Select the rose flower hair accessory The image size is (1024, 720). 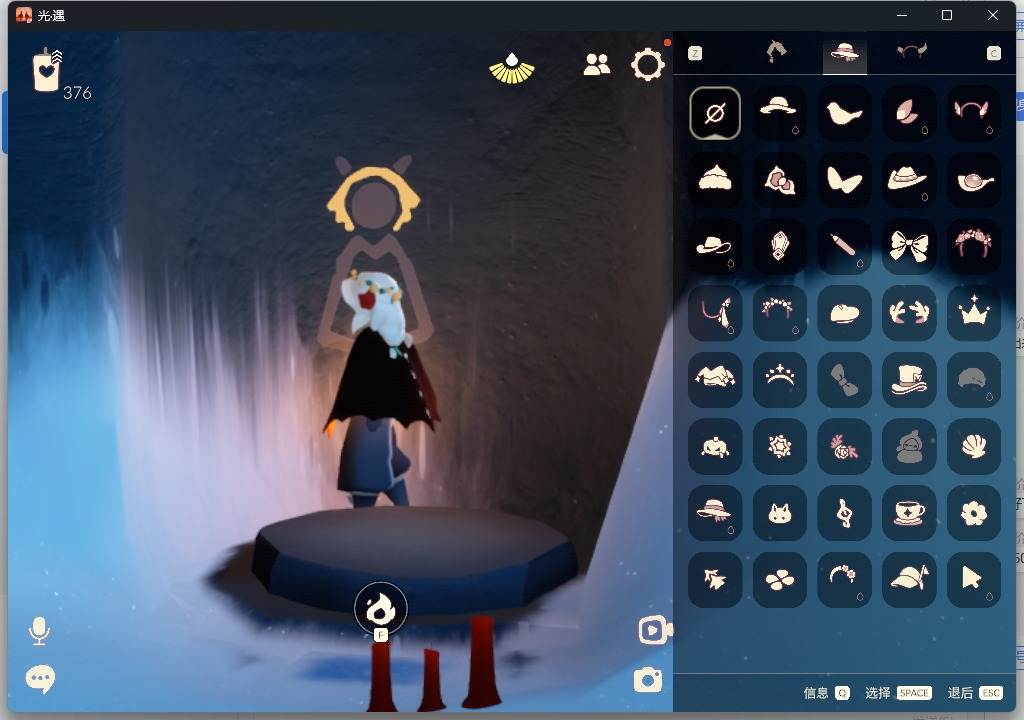pyautogui.click(x=844, y=446)
